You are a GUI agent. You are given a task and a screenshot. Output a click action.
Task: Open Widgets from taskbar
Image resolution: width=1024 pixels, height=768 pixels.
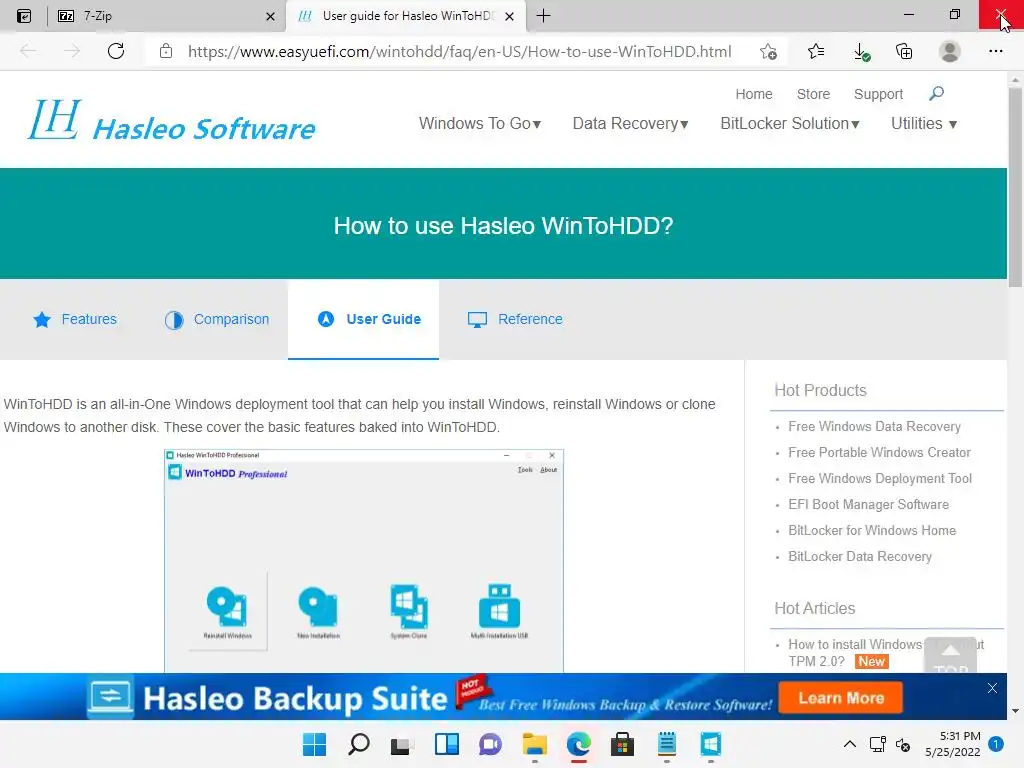pyautogui.click(x=447, y=744)
